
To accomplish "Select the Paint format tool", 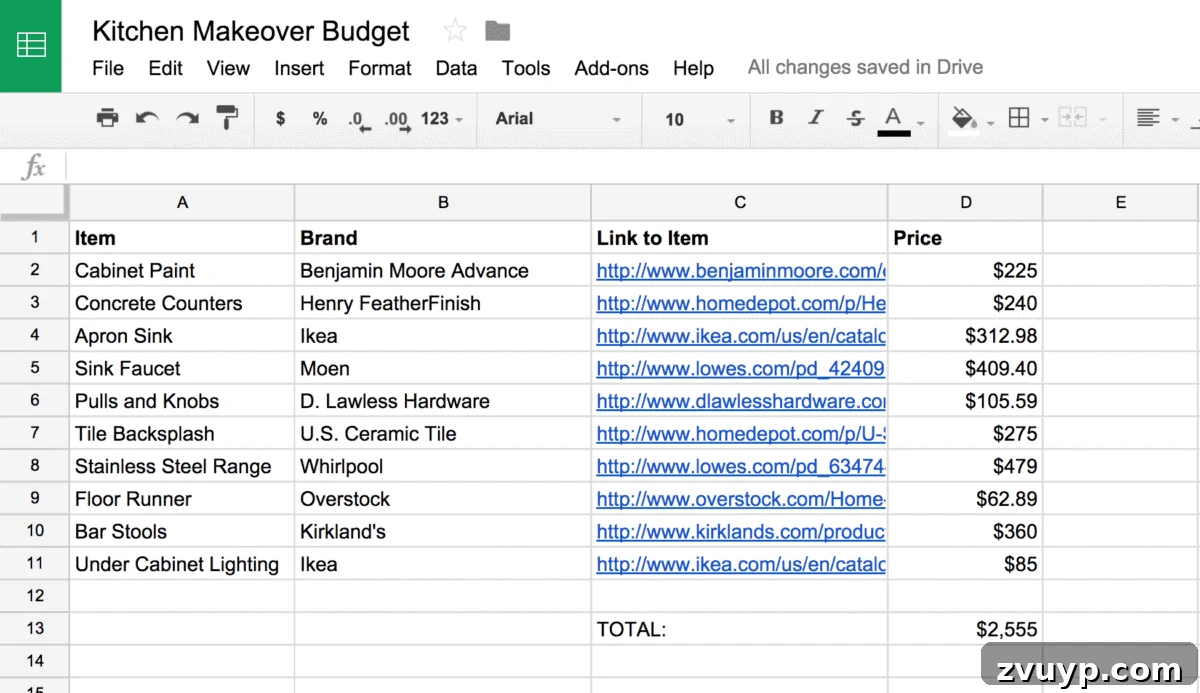I will 228,118.
